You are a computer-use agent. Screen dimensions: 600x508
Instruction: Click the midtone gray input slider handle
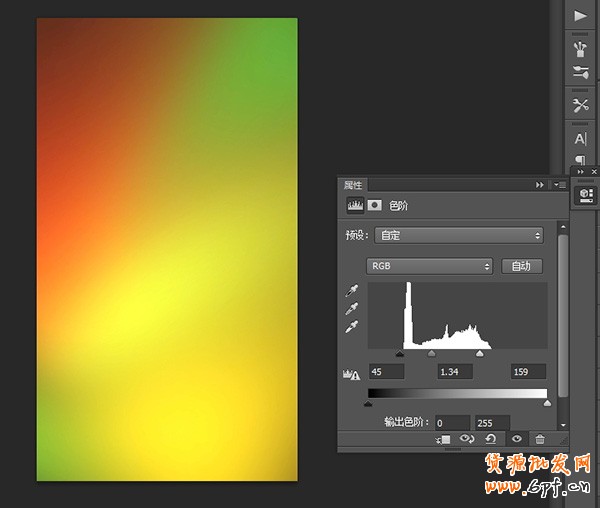[x=432, y=353]
